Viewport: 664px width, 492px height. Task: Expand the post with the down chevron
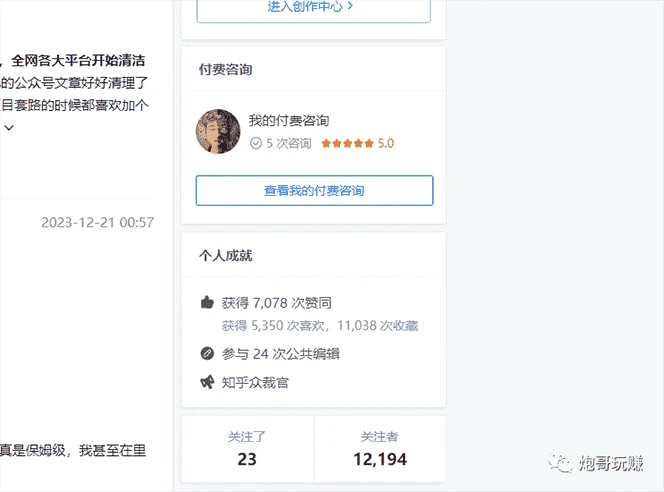(x=9, y=128)
